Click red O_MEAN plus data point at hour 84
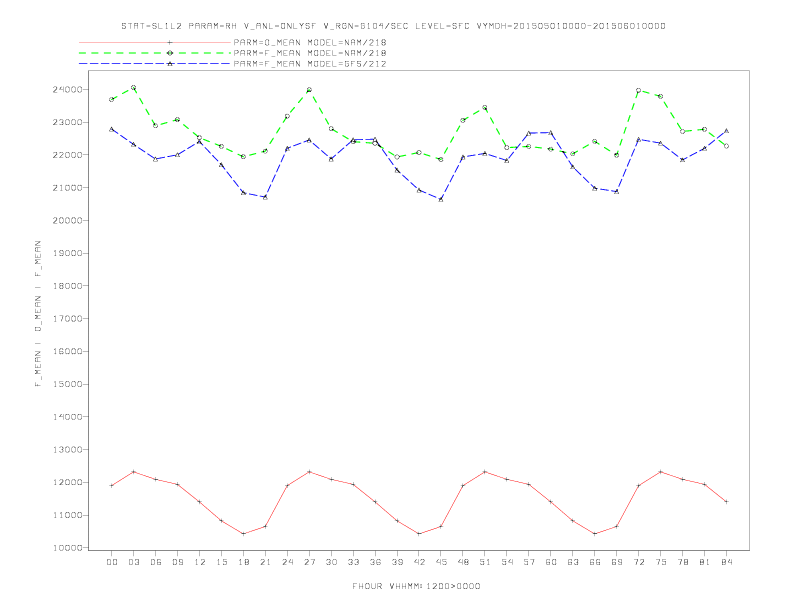The width and height of the screenshot is (792, 612). point(726,502)
